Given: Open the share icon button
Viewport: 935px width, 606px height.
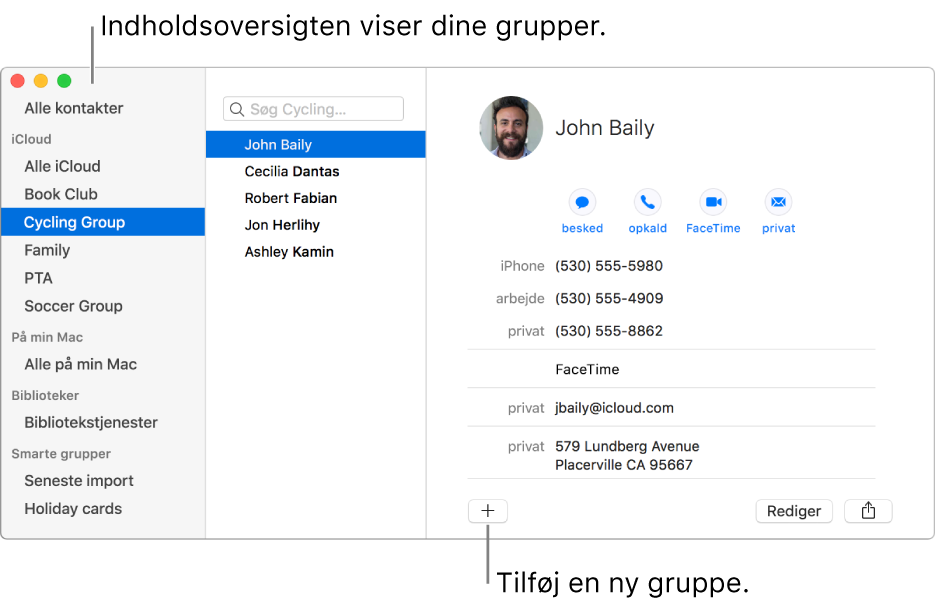Looking at the screenshot, I should (868, 511).
